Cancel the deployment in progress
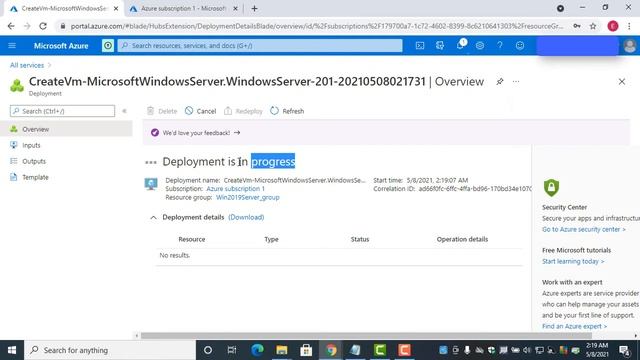 tap(200, 111)
